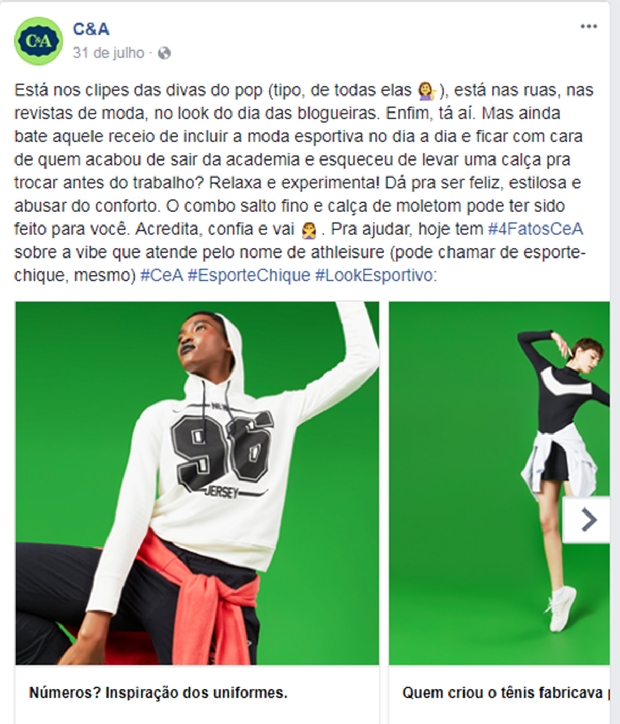Click the white sneaker in second photo
The height and width of the screenshot is (724, 620).
click(561, 608)
